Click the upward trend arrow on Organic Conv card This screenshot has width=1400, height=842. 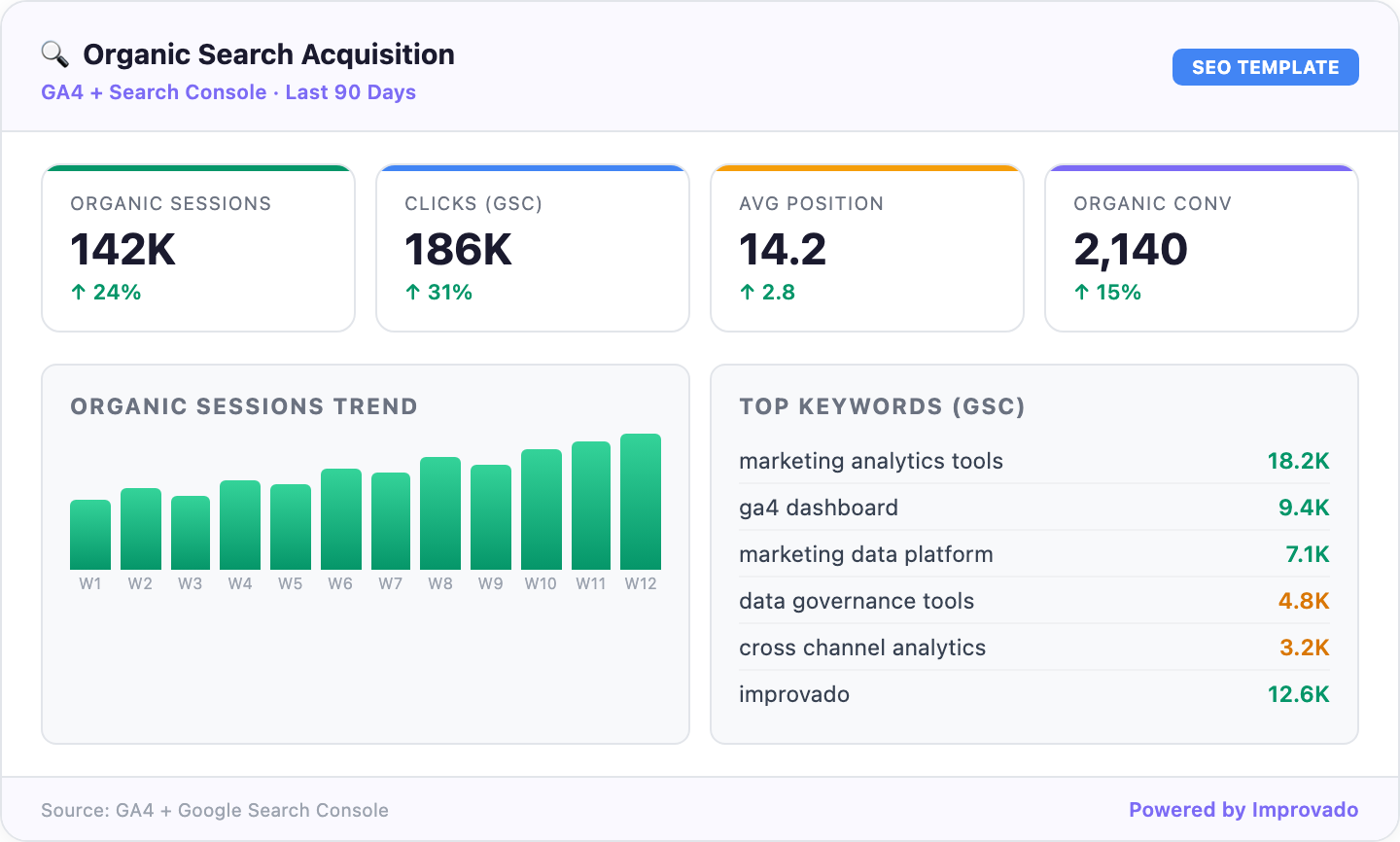click(1081, 291)
